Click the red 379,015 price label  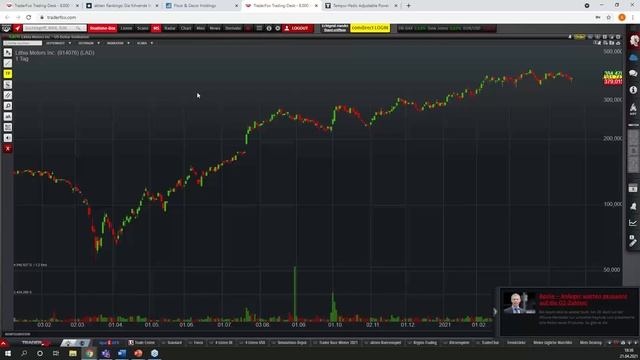613,82
